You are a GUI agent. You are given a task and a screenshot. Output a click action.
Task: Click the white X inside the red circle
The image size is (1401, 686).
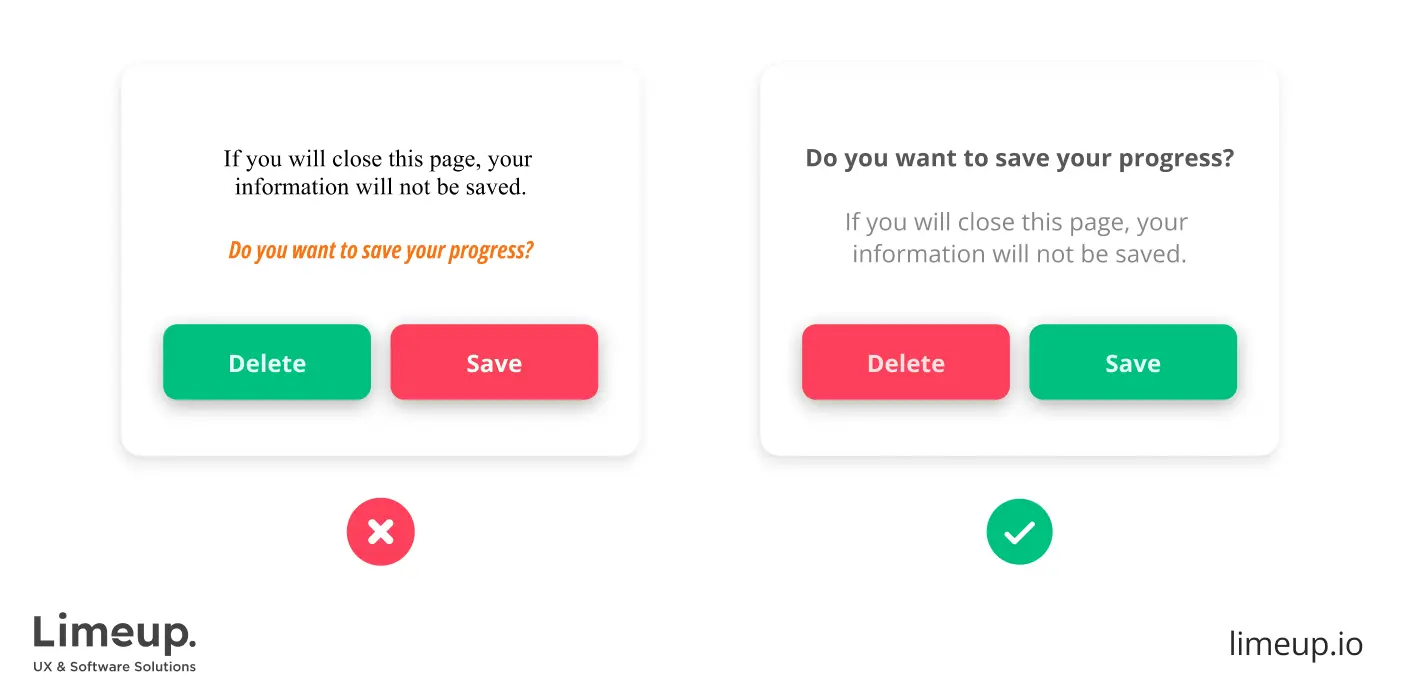tap(380, 532)
